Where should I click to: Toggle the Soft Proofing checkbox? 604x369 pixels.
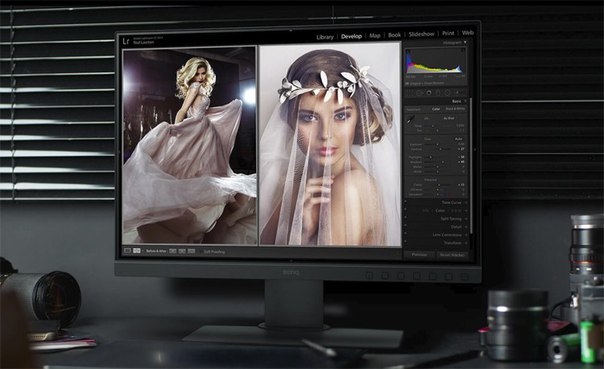point(202,252)
